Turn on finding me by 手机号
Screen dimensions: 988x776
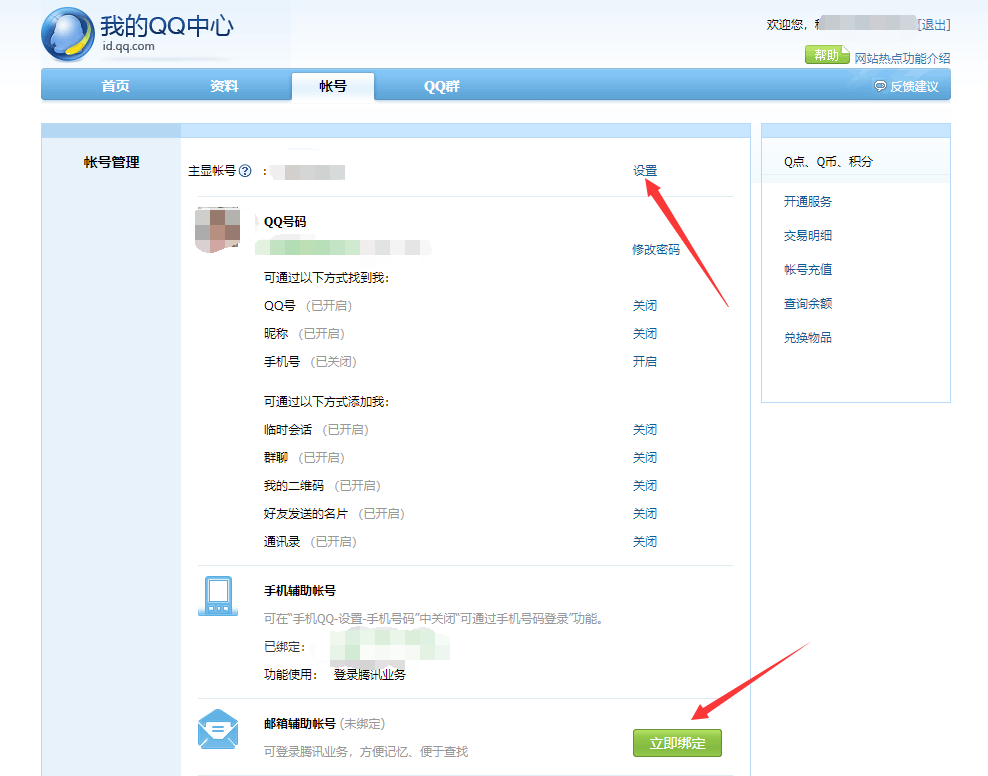pyautogui.click(x=645, y=362)
